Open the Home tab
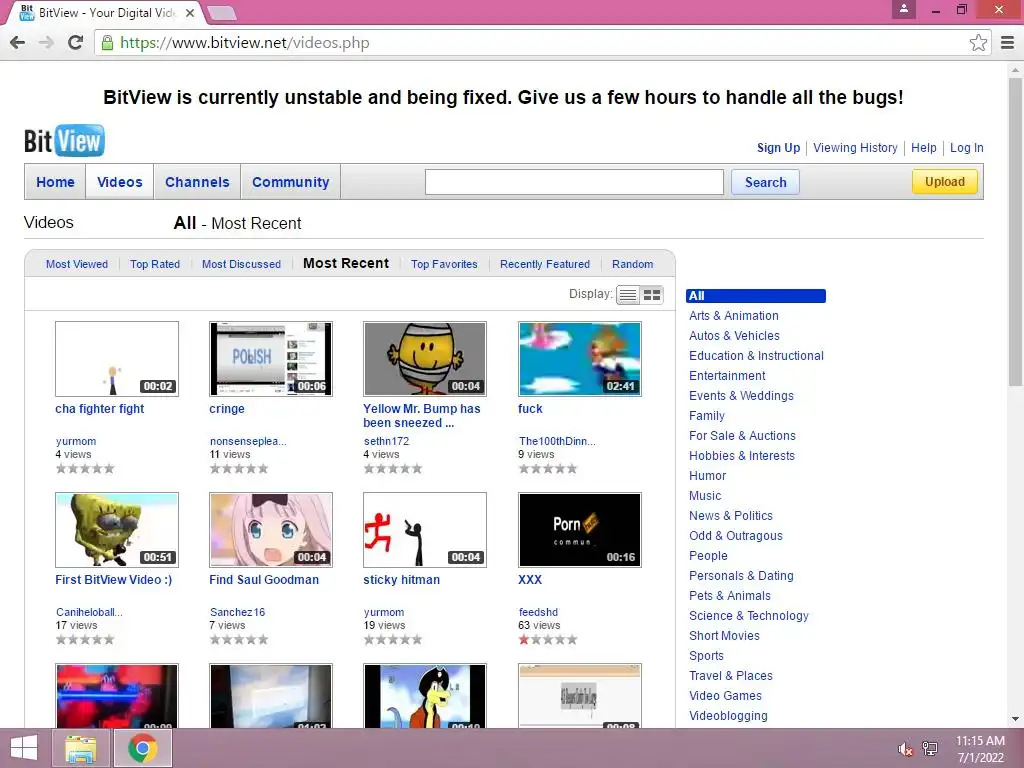 (x=56, y=182)
